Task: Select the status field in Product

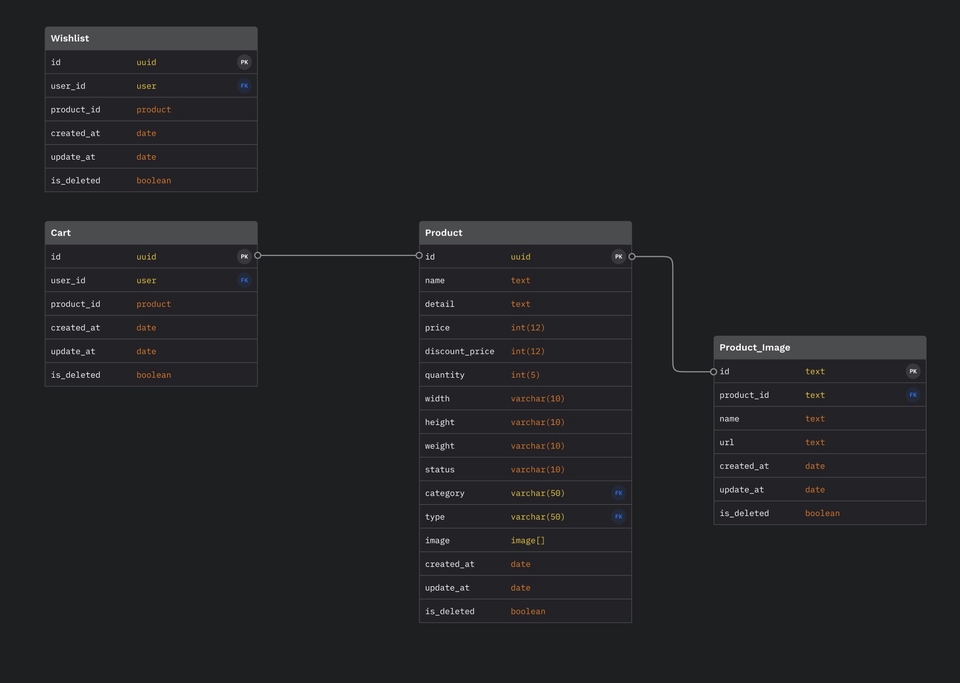Action: pos(525,469)
